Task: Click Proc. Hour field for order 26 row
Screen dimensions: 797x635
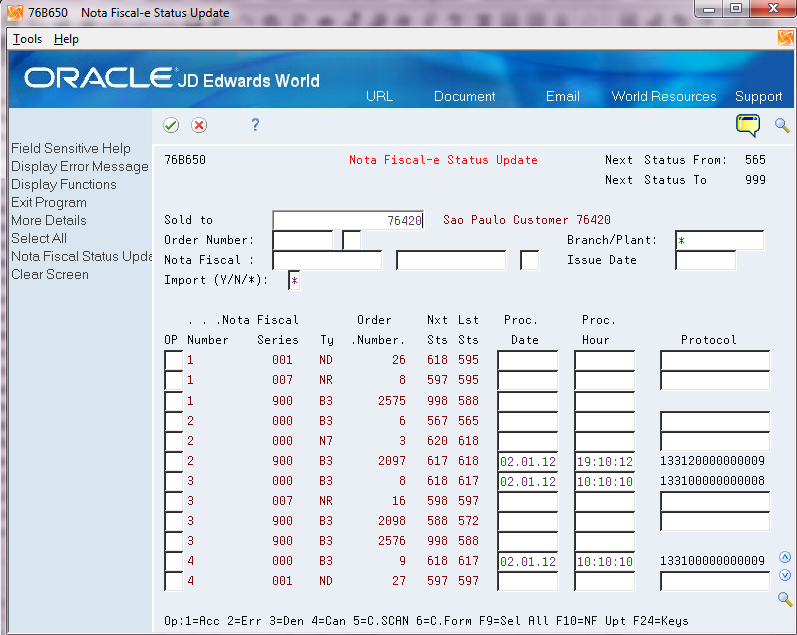Action: 604,360
